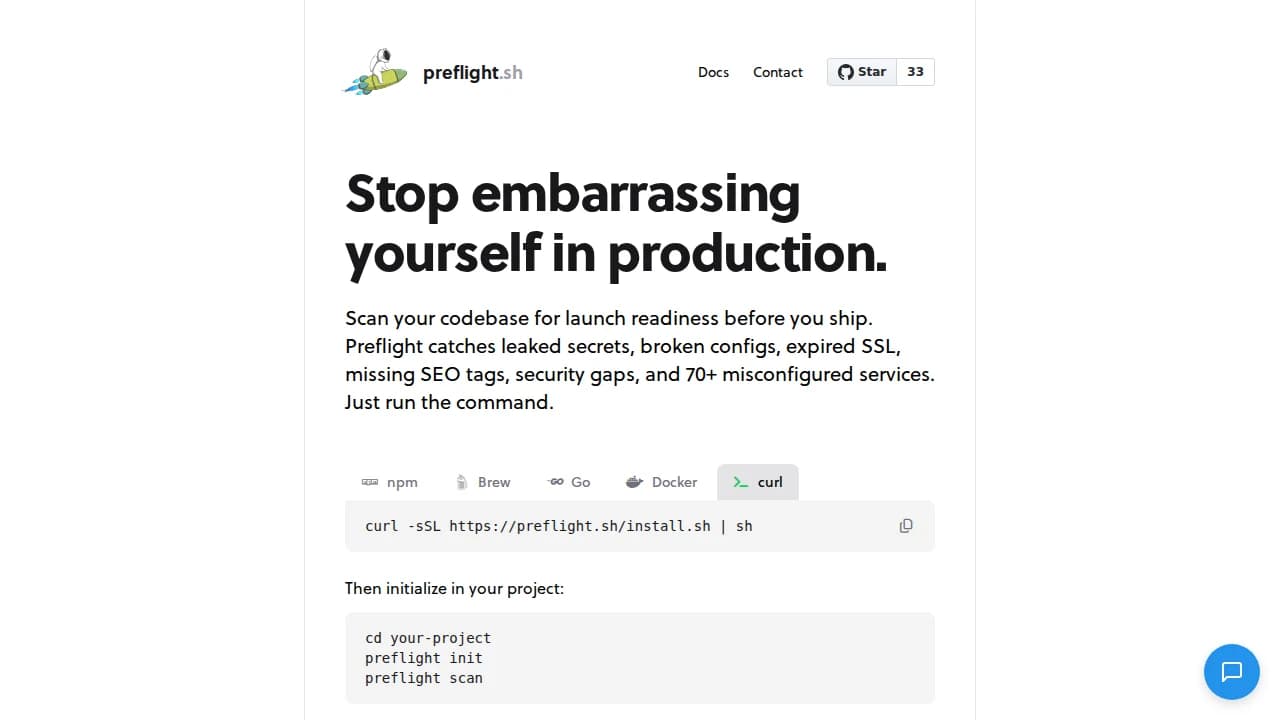Viewport: 1280px width, 720px height.
Task: Click the preflight.sh site name
Action: [x=473, y=72]
